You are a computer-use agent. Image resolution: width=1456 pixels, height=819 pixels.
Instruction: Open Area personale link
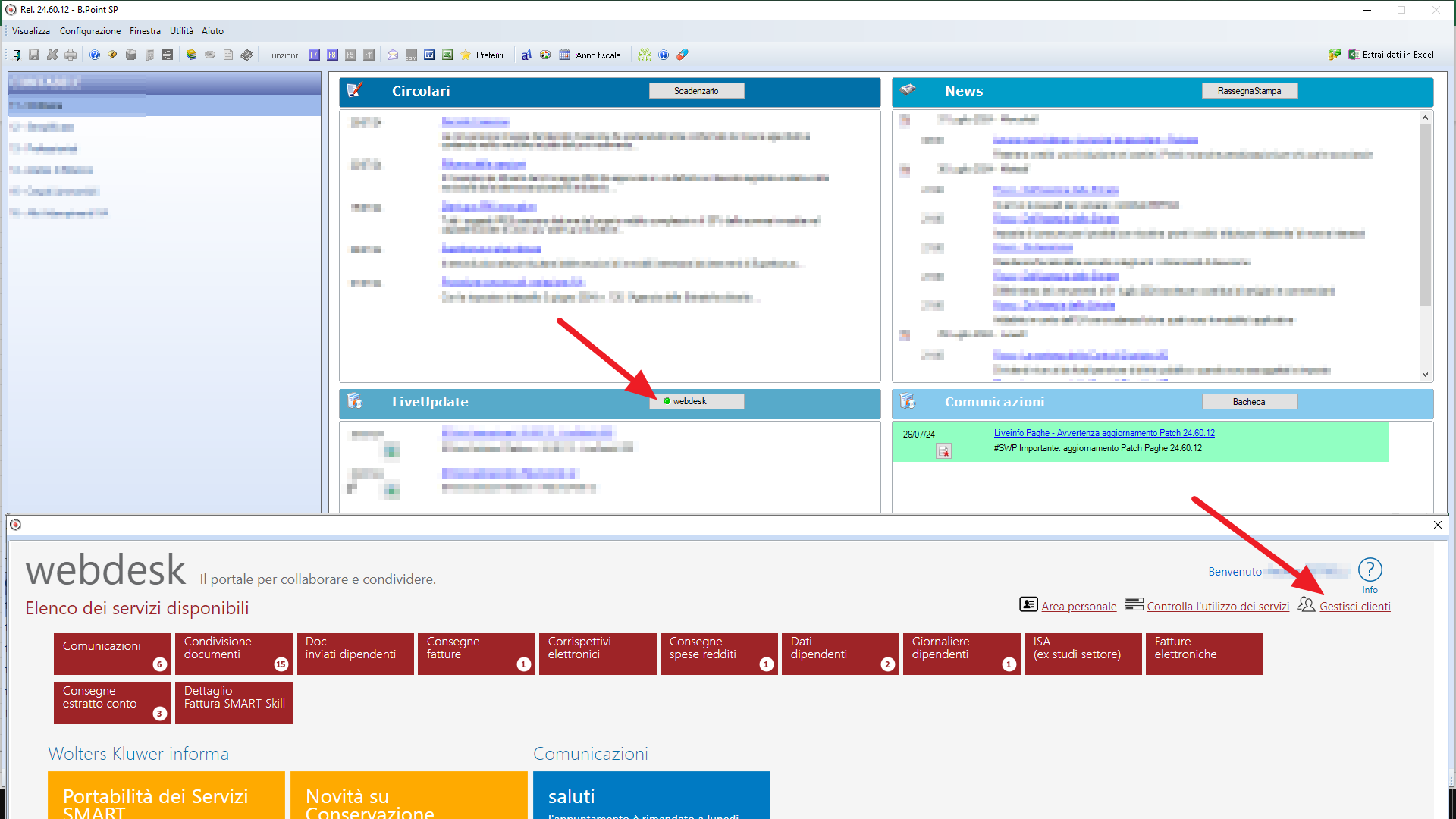(1078, 607)
